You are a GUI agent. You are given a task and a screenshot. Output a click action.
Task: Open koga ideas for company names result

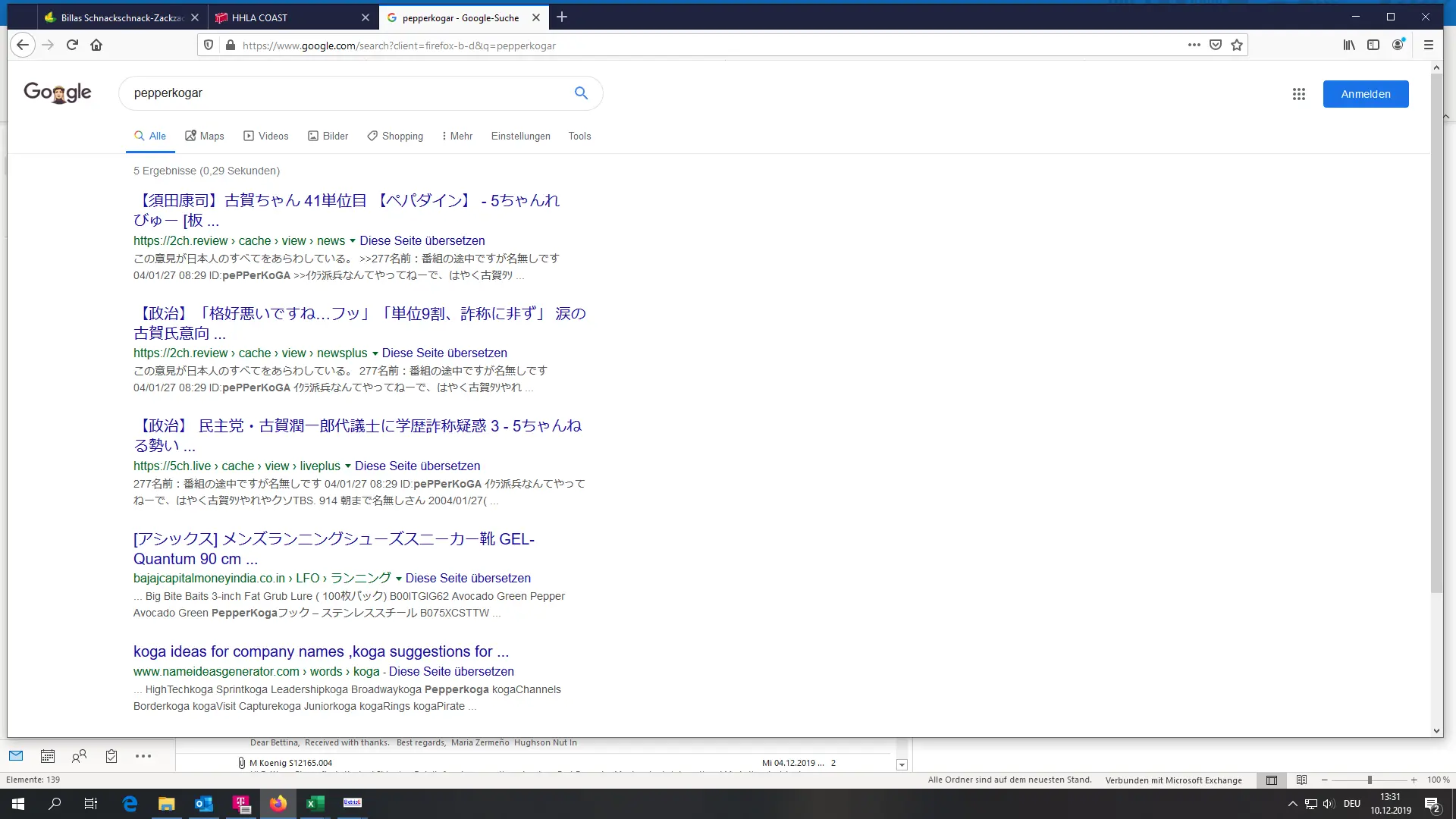coord(321,651)
